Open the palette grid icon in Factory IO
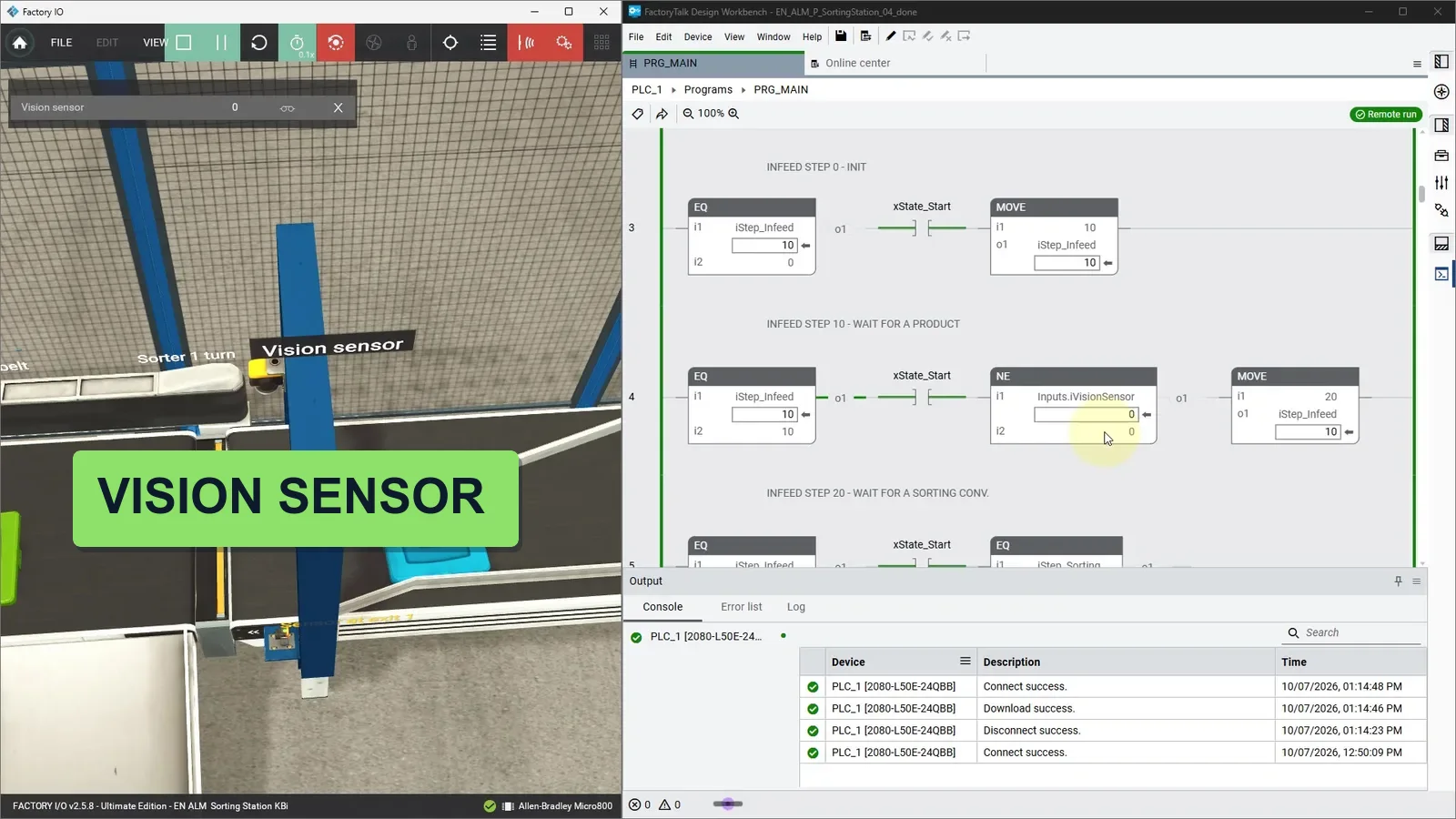 602,43
